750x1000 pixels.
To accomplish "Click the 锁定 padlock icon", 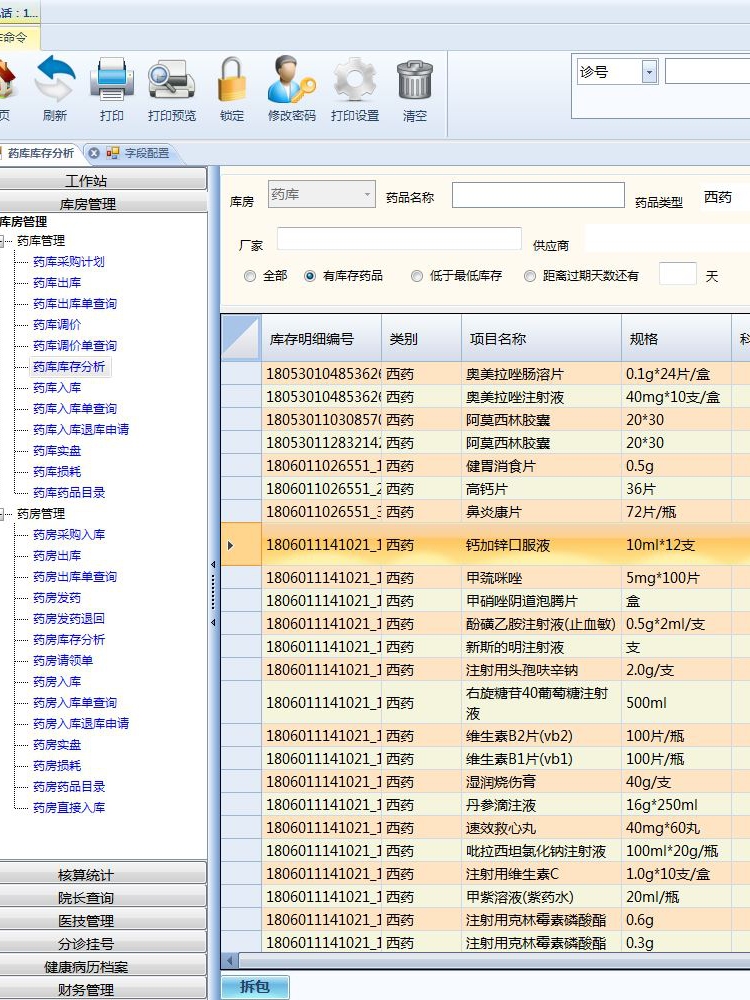I will [232, 79].
